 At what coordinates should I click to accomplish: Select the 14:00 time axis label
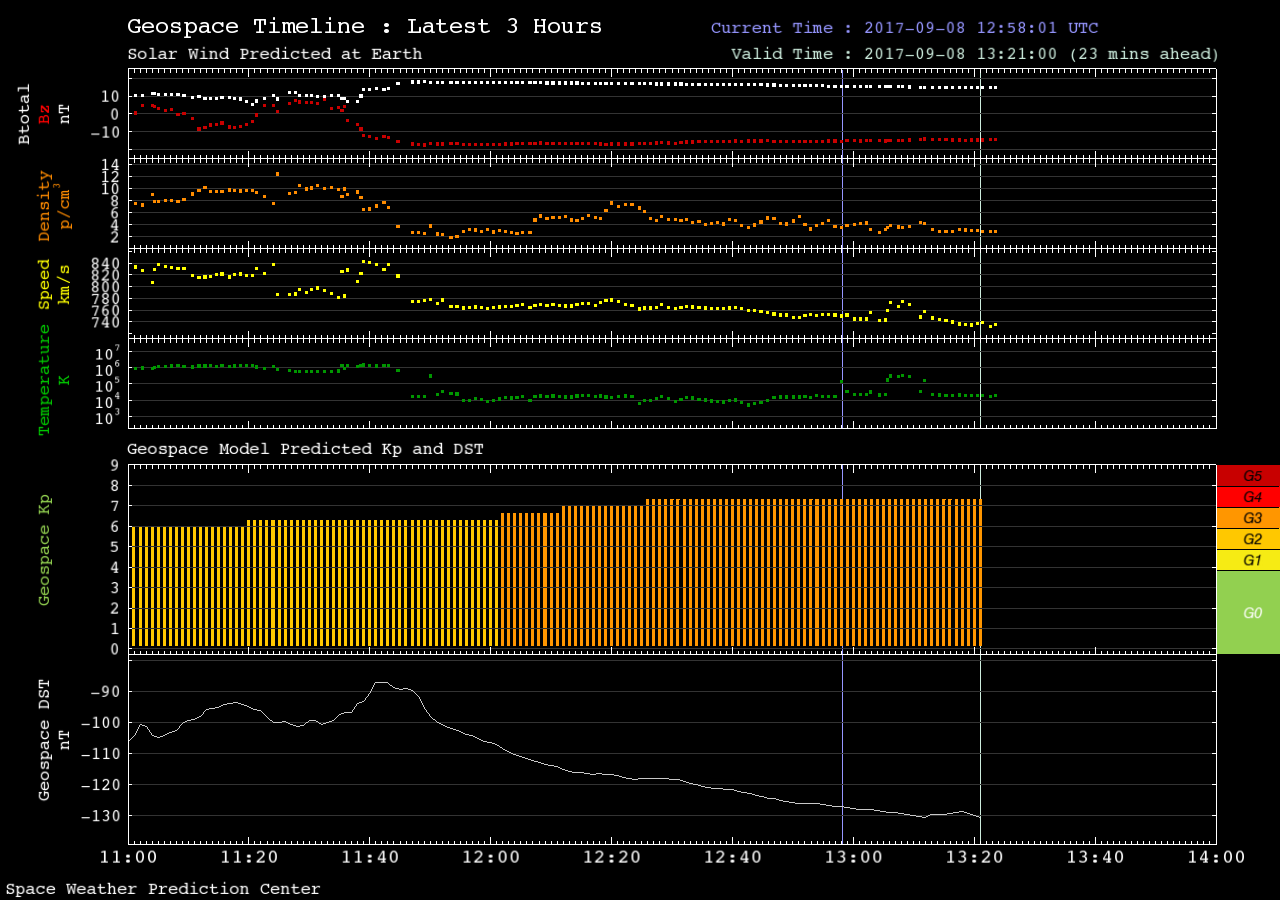(1216, 857)
